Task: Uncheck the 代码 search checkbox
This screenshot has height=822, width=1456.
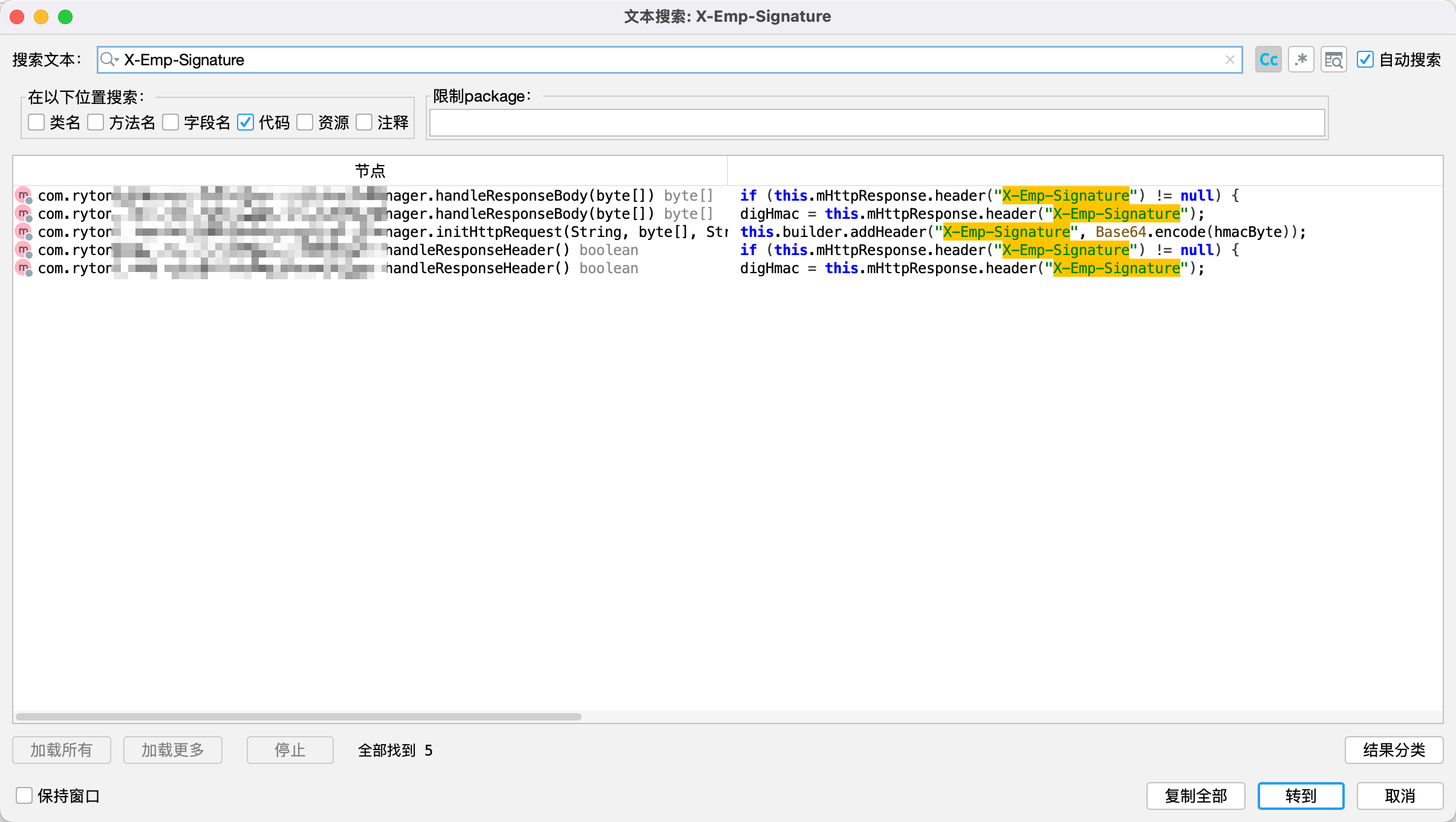Action: [x=245, y=123]
